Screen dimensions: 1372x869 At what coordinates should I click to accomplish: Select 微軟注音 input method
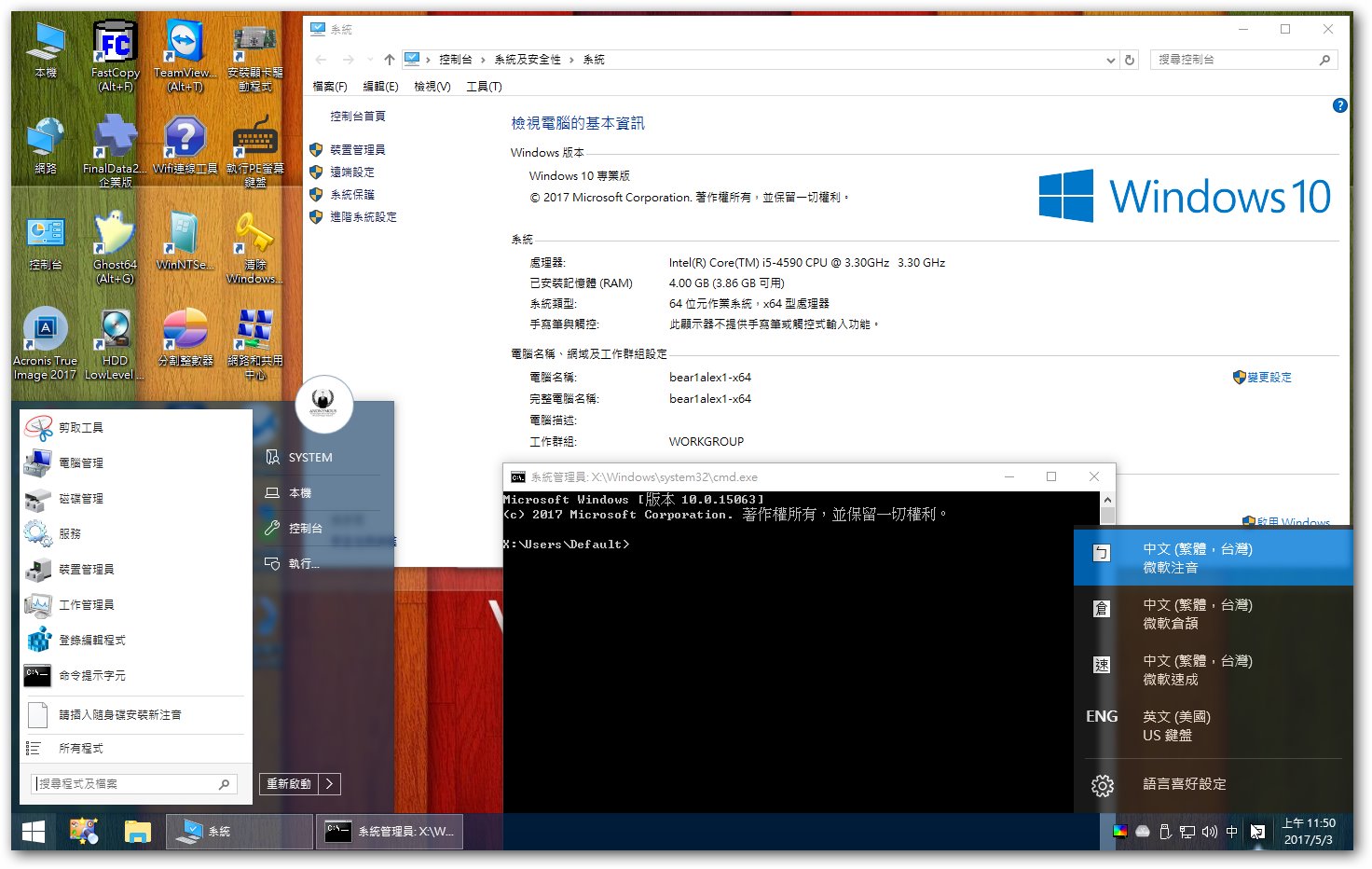coord(1214,559)
